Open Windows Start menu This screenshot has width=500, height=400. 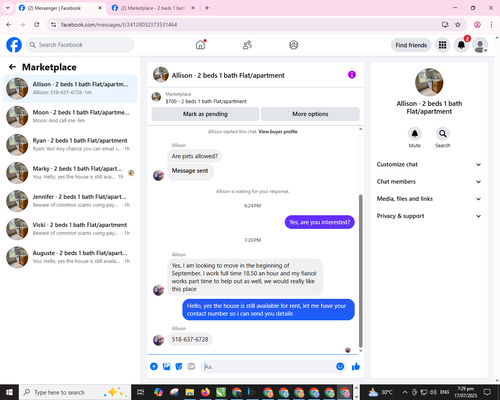tap(9, 392)
